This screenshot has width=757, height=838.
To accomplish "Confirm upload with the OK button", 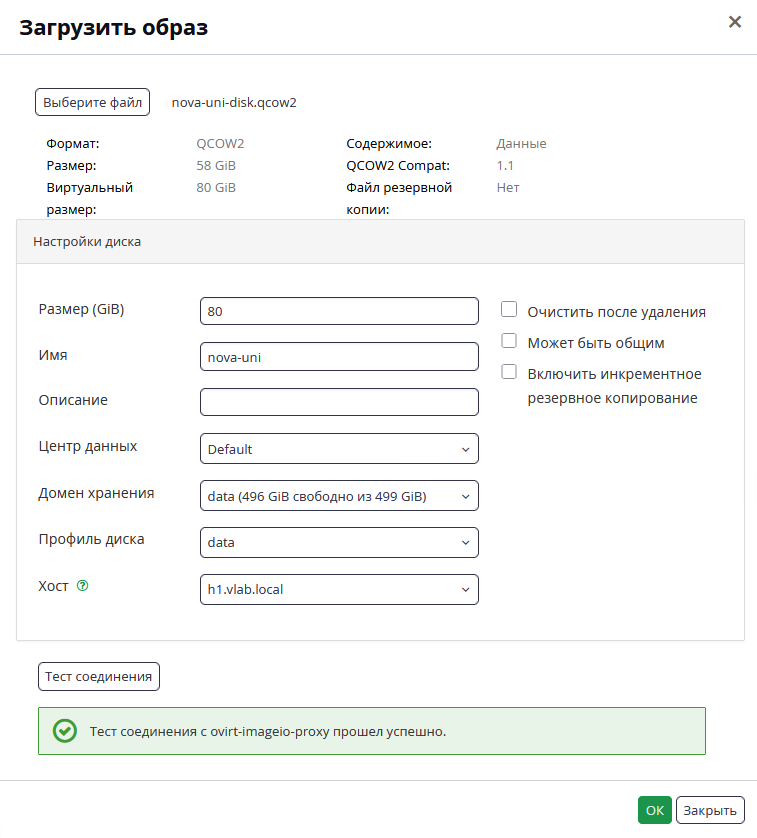I will (x=654, y=810).
